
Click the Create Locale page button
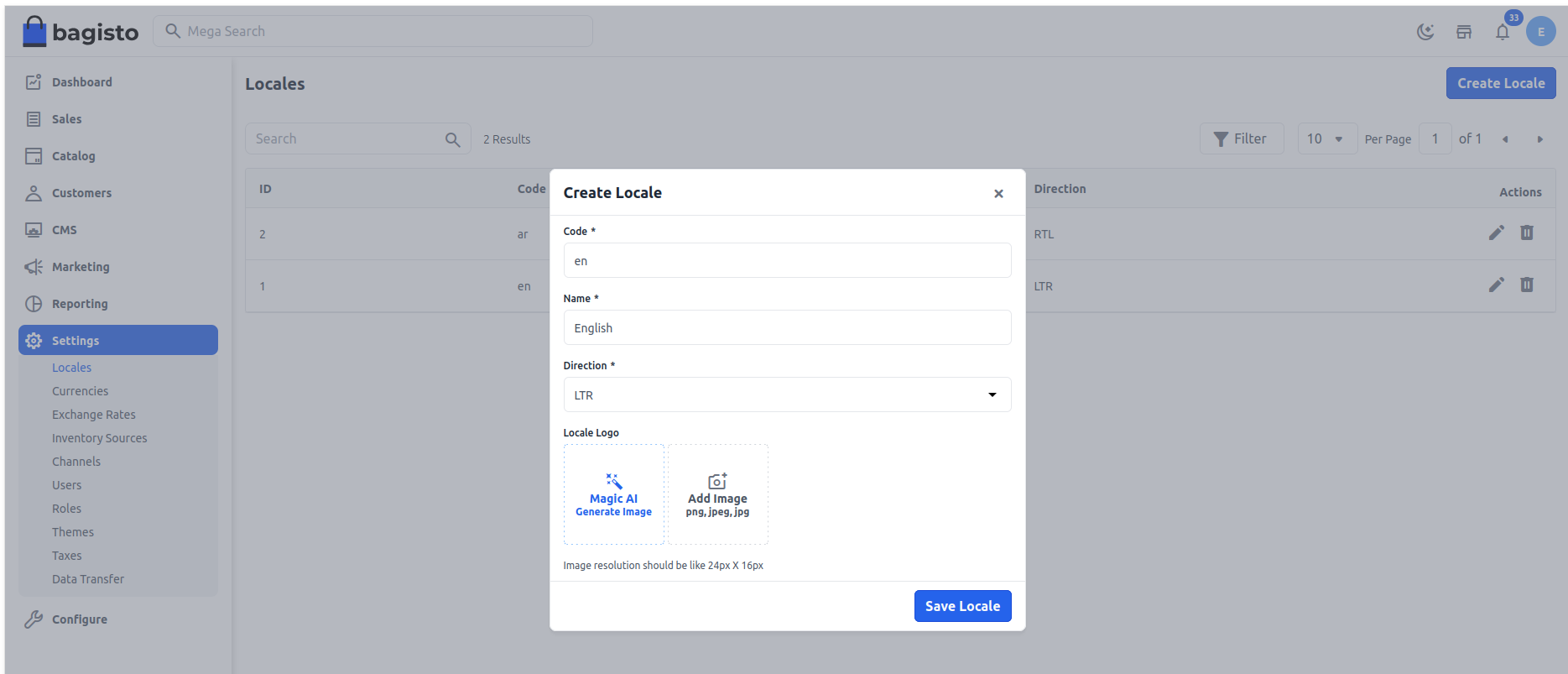coord(1500,83)
